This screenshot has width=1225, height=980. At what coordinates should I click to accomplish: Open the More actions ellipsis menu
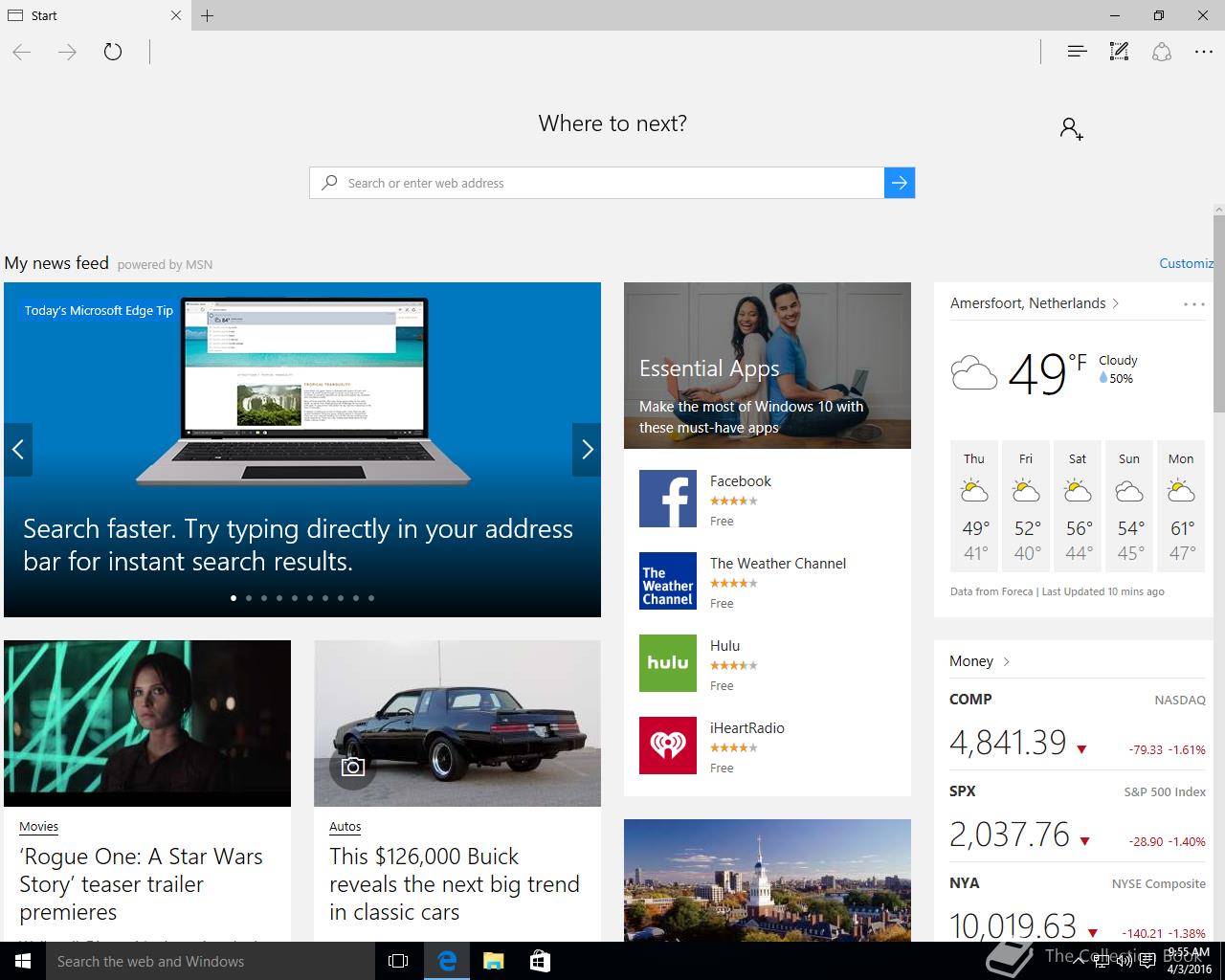click(x=1204, y=52)
